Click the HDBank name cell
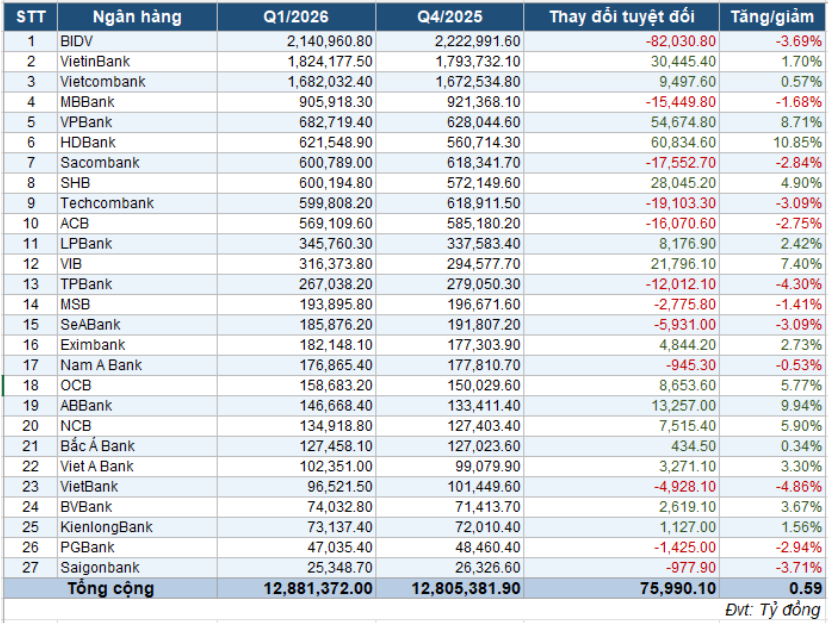This screenshot has width=832, height=627. point(137,142)
